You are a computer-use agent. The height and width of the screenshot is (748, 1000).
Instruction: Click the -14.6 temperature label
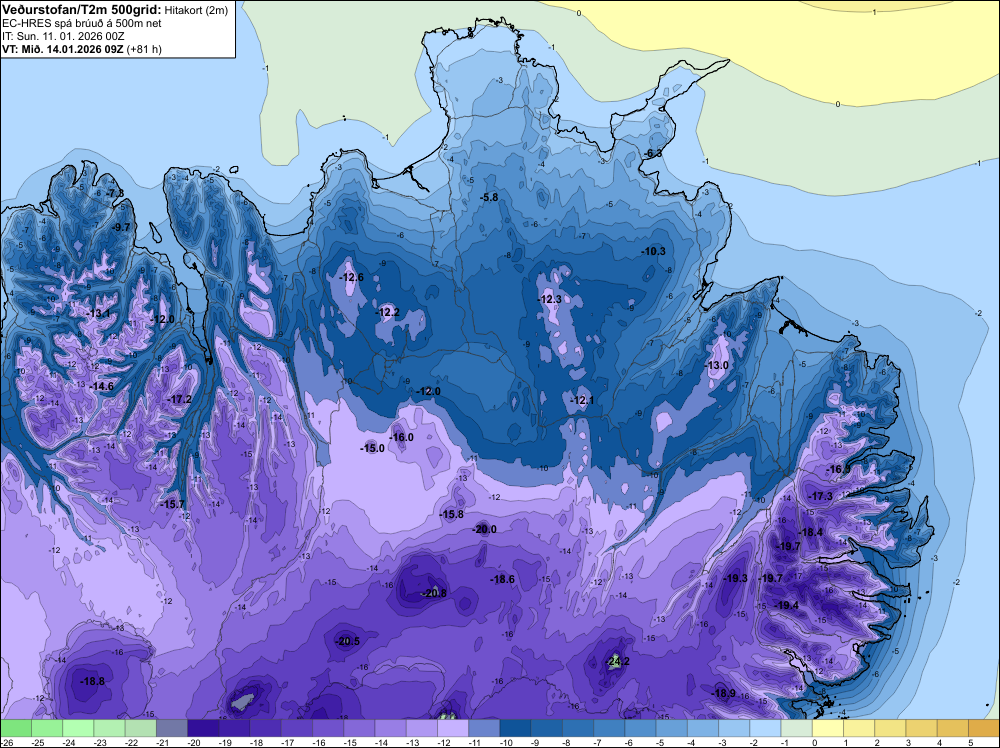pyautogui.click(x=101, y=386)
